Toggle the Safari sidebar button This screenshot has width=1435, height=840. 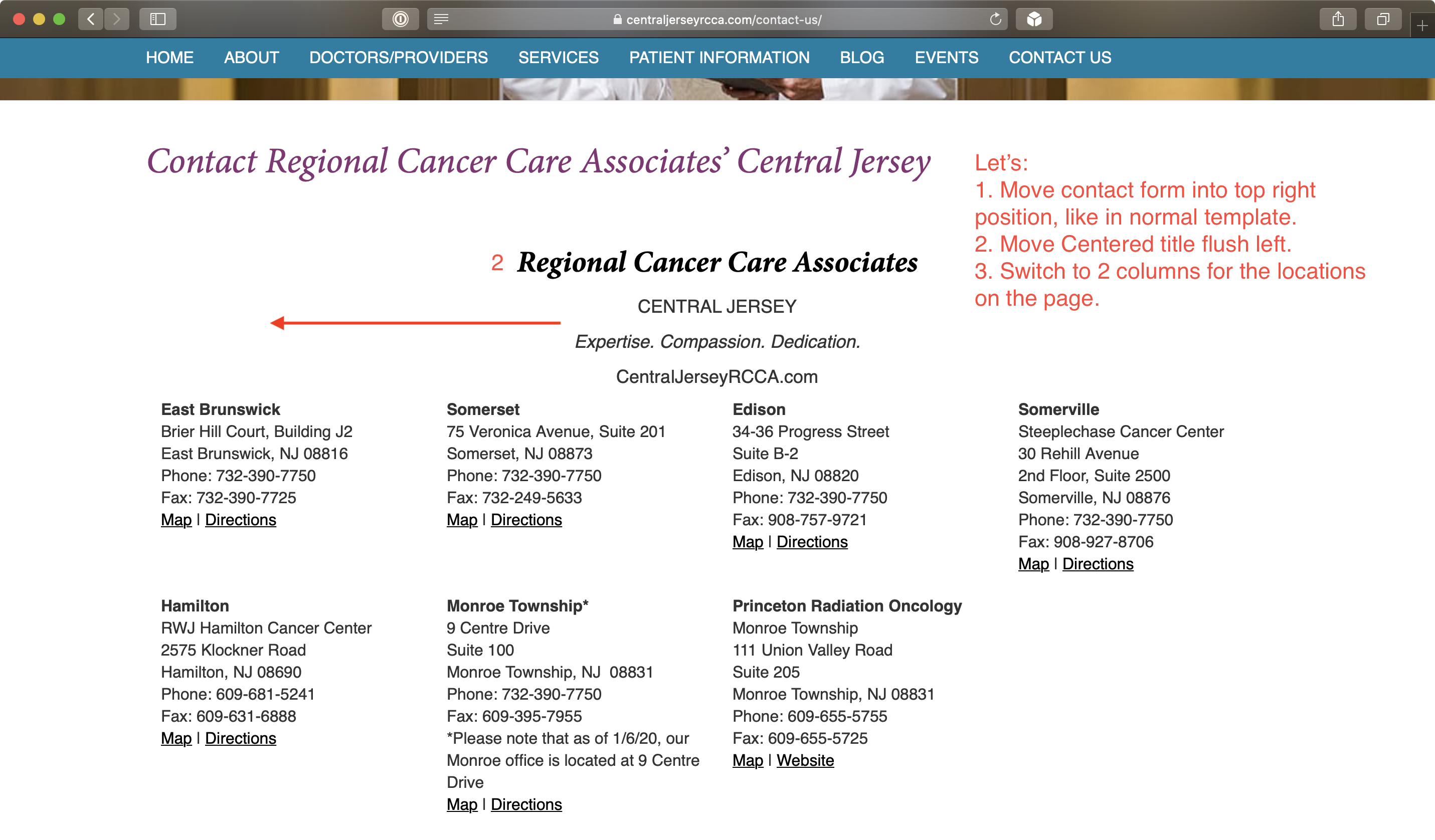click(158, 20)
